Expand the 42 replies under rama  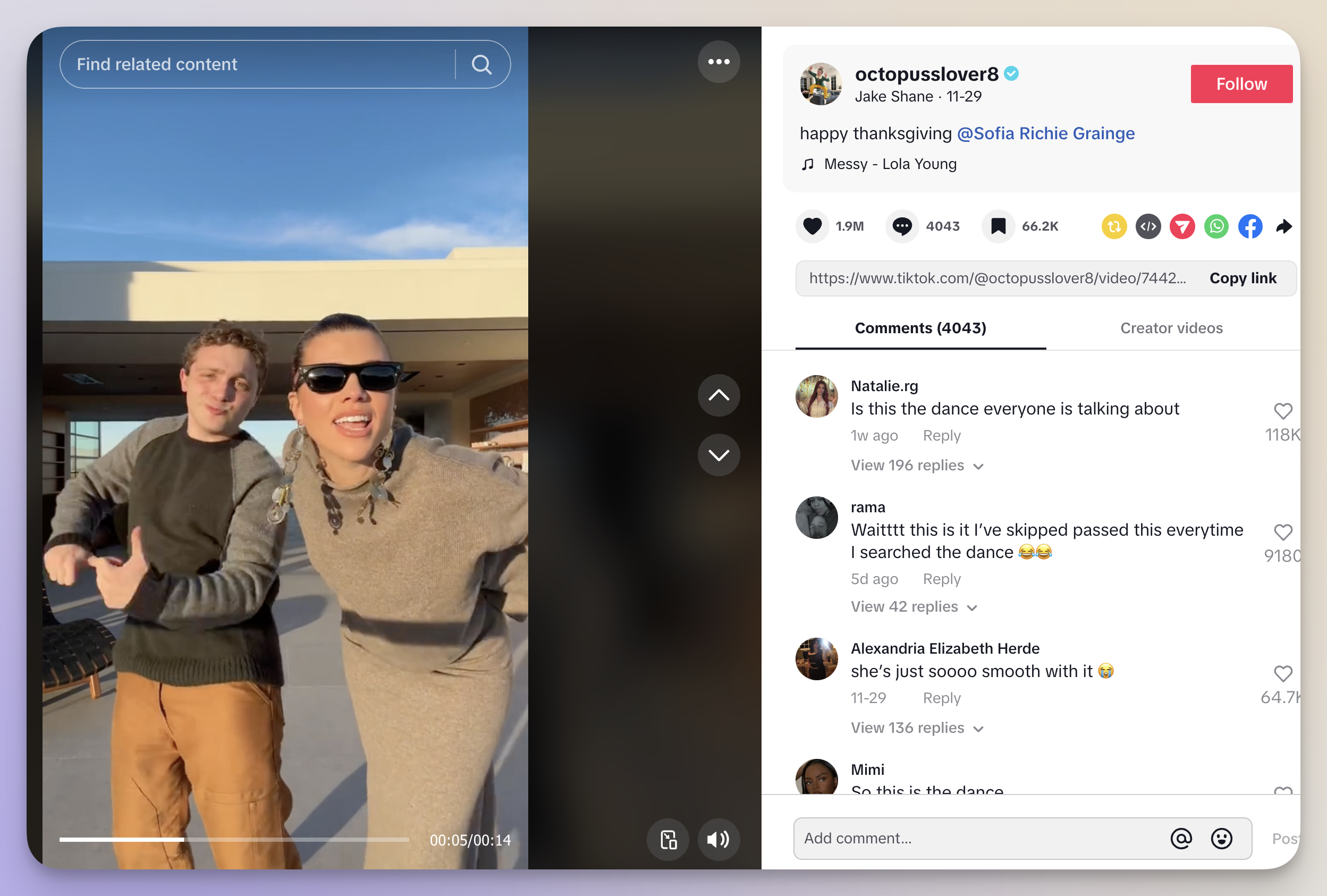905,607
